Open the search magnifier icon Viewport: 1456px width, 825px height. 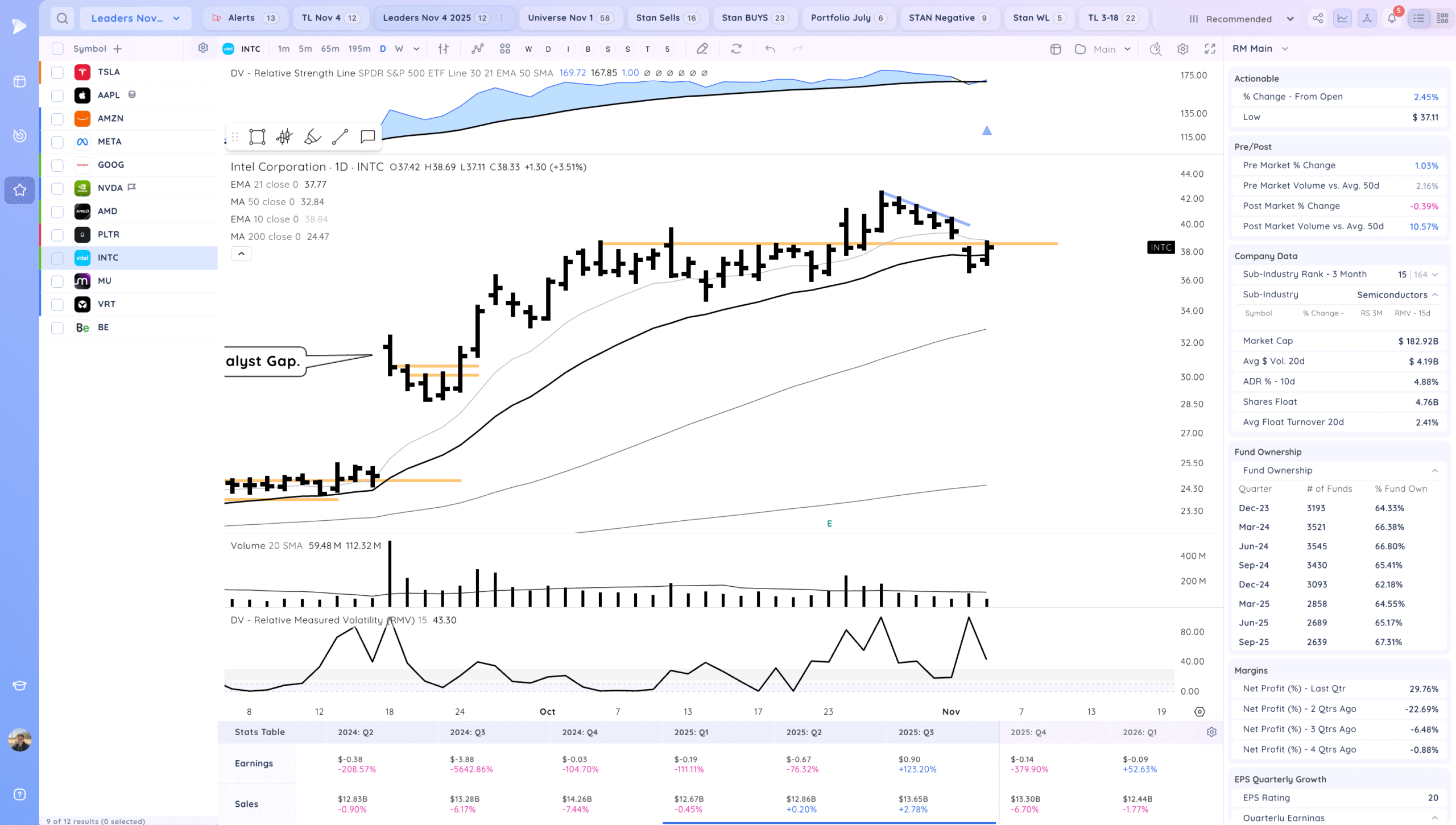[x=63, y=18]
